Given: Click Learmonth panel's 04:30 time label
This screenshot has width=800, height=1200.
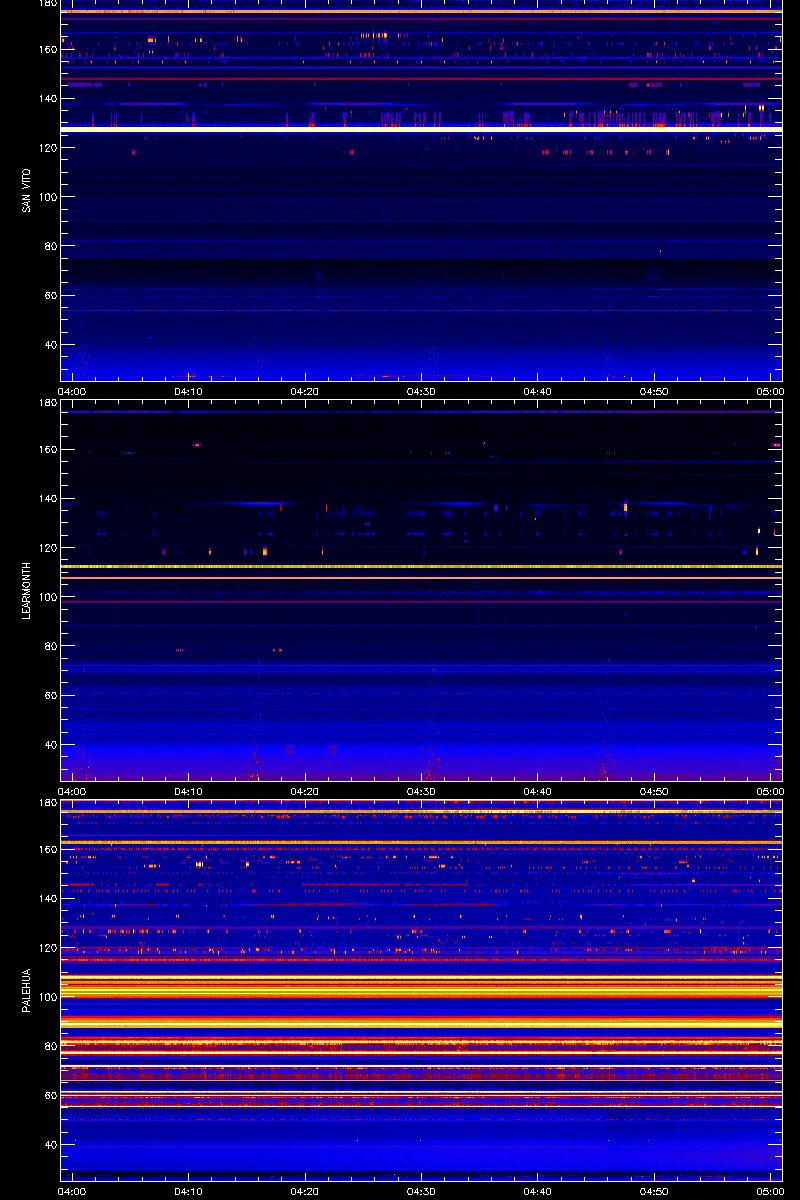Looking at the screenshot, I should [421, 791].
